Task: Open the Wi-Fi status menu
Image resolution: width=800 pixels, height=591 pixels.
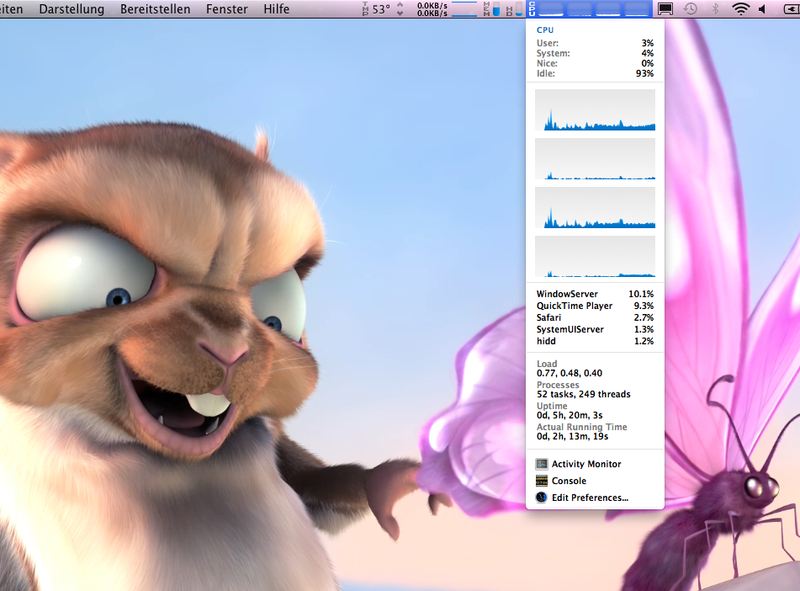Action: (x=740, y=9)
